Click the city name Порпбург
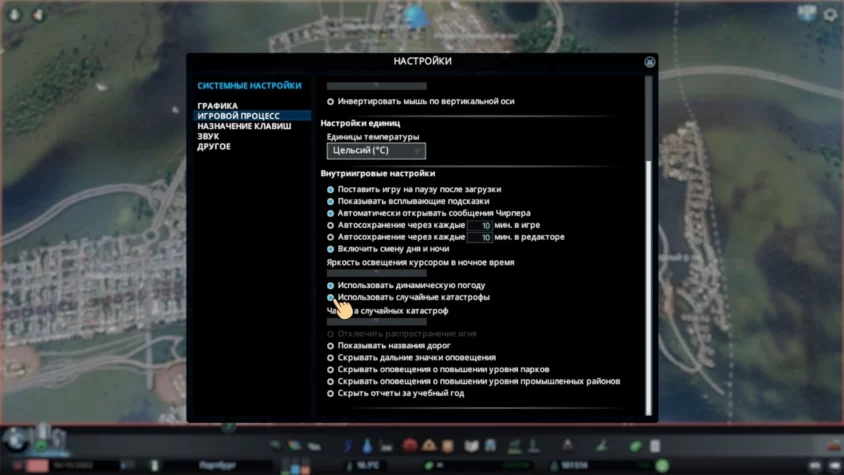Screen dimensions: 844x475 [217, 465]
